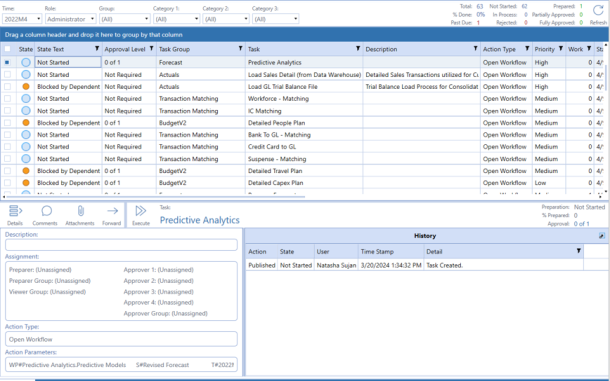This screenshot has width=610, height=381.
Task: Sort by the Task Group column header
Action: [x=174, y=49]
